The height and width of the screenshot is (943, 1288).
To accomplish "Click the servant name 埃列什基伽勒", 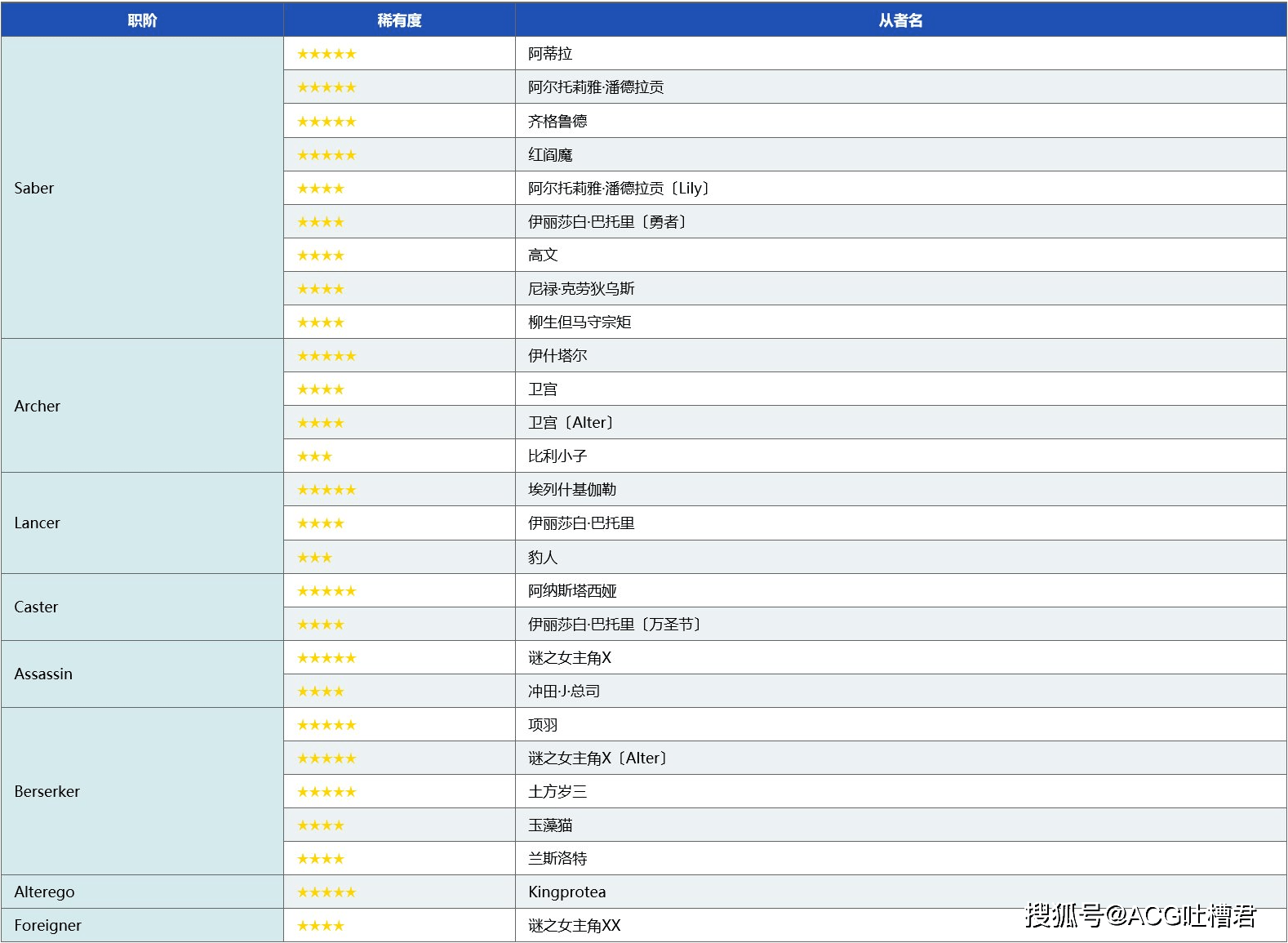I will 572,490.
